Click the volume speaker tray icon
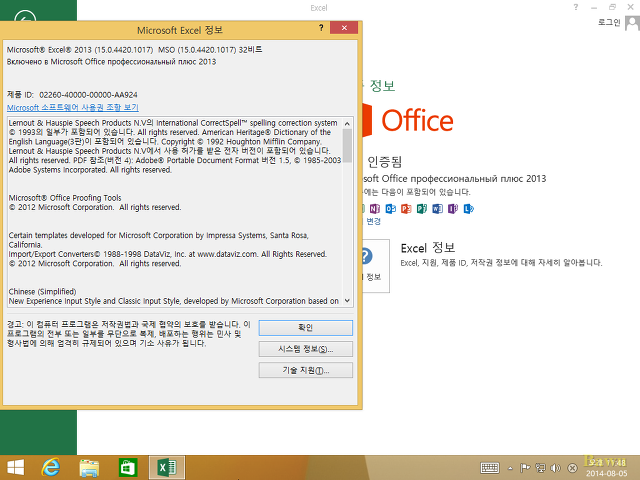This screenshot has height=480, width=640. 556,468
